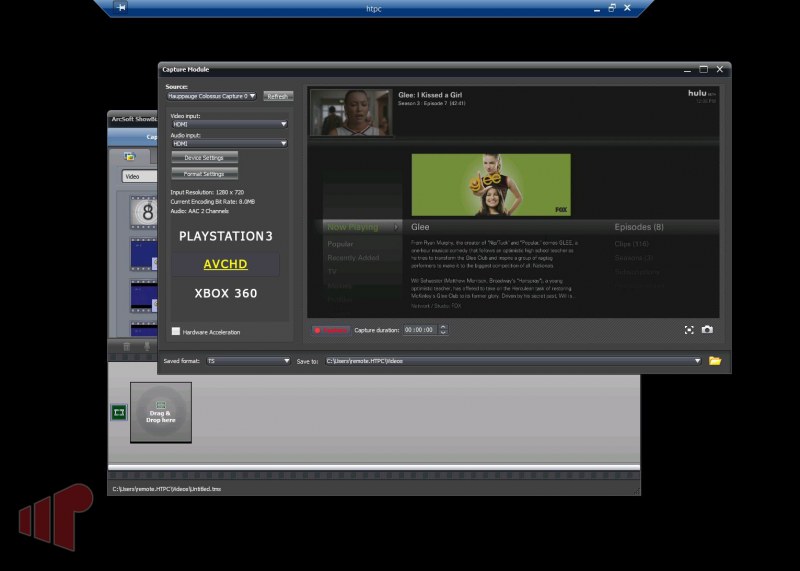Click the Drag & Drop here storyboard slot

[161, 412]
